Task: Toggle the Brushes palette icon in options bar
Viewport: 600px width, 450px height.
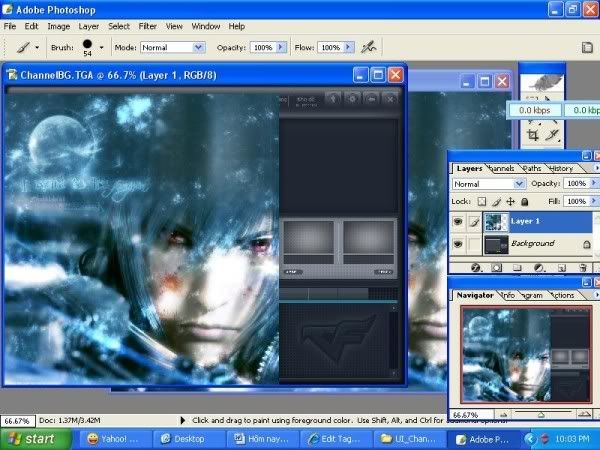Action: (587, 47)
